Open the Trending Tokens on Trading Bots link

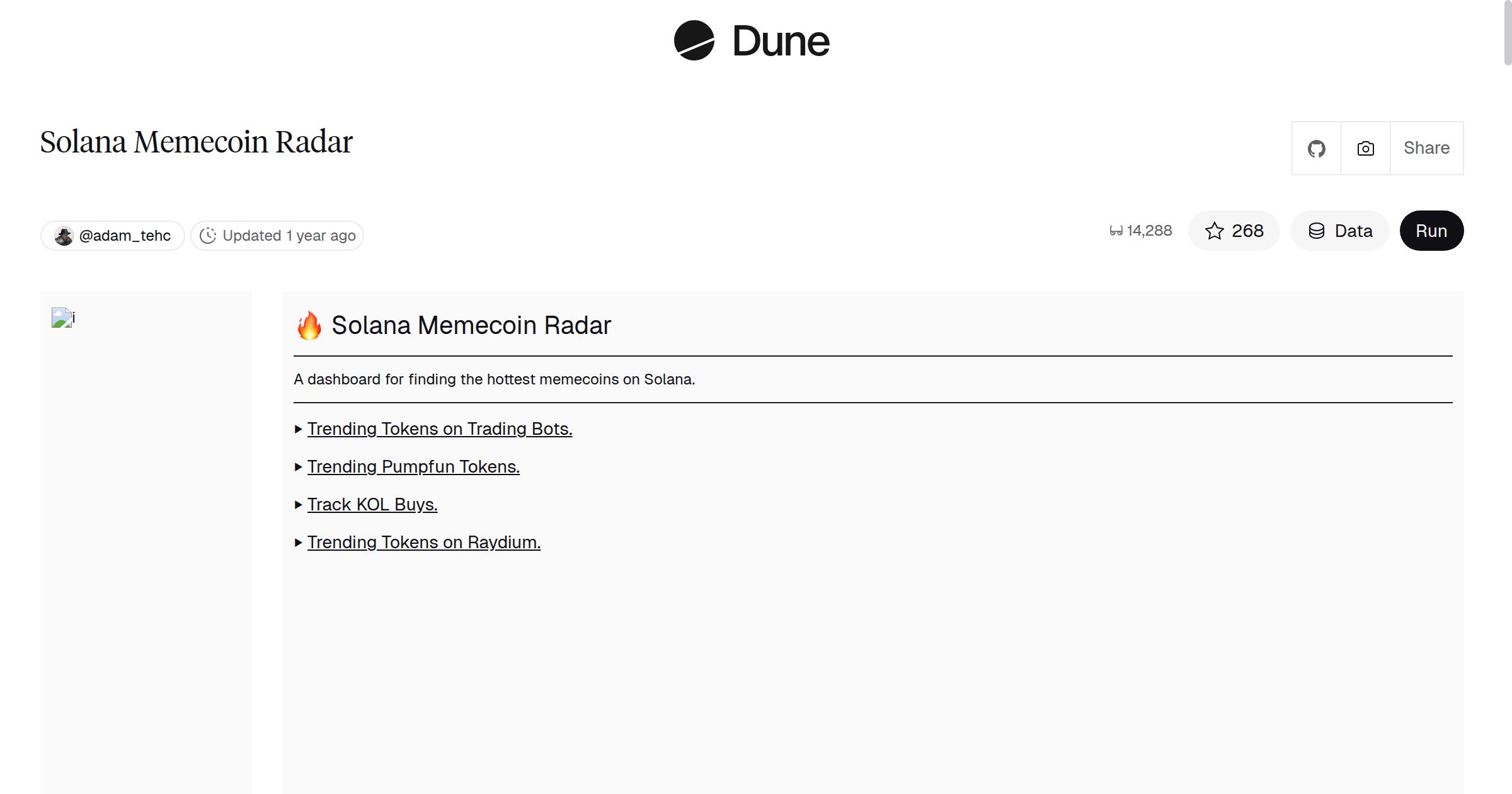click(x=439, y=429)
